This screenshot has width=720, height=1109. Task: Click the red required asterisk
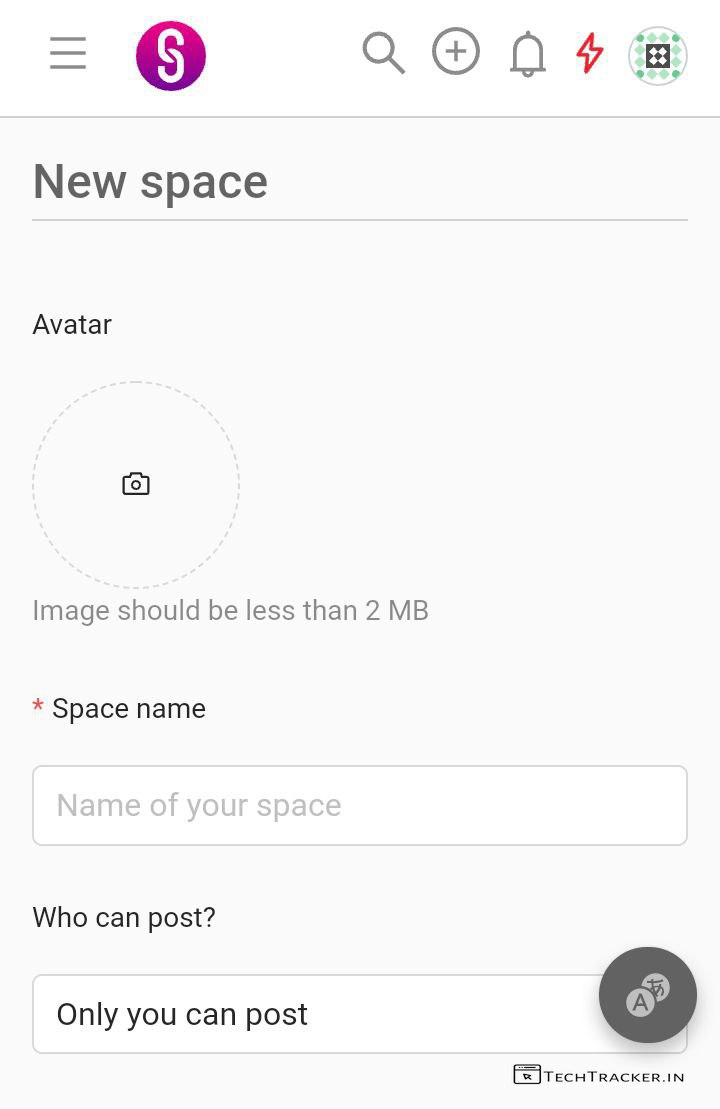(x=38, y=708)
